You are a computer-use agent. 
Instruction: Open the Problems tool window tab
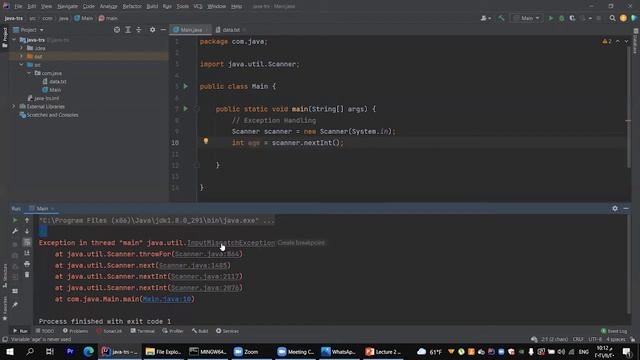76,331
